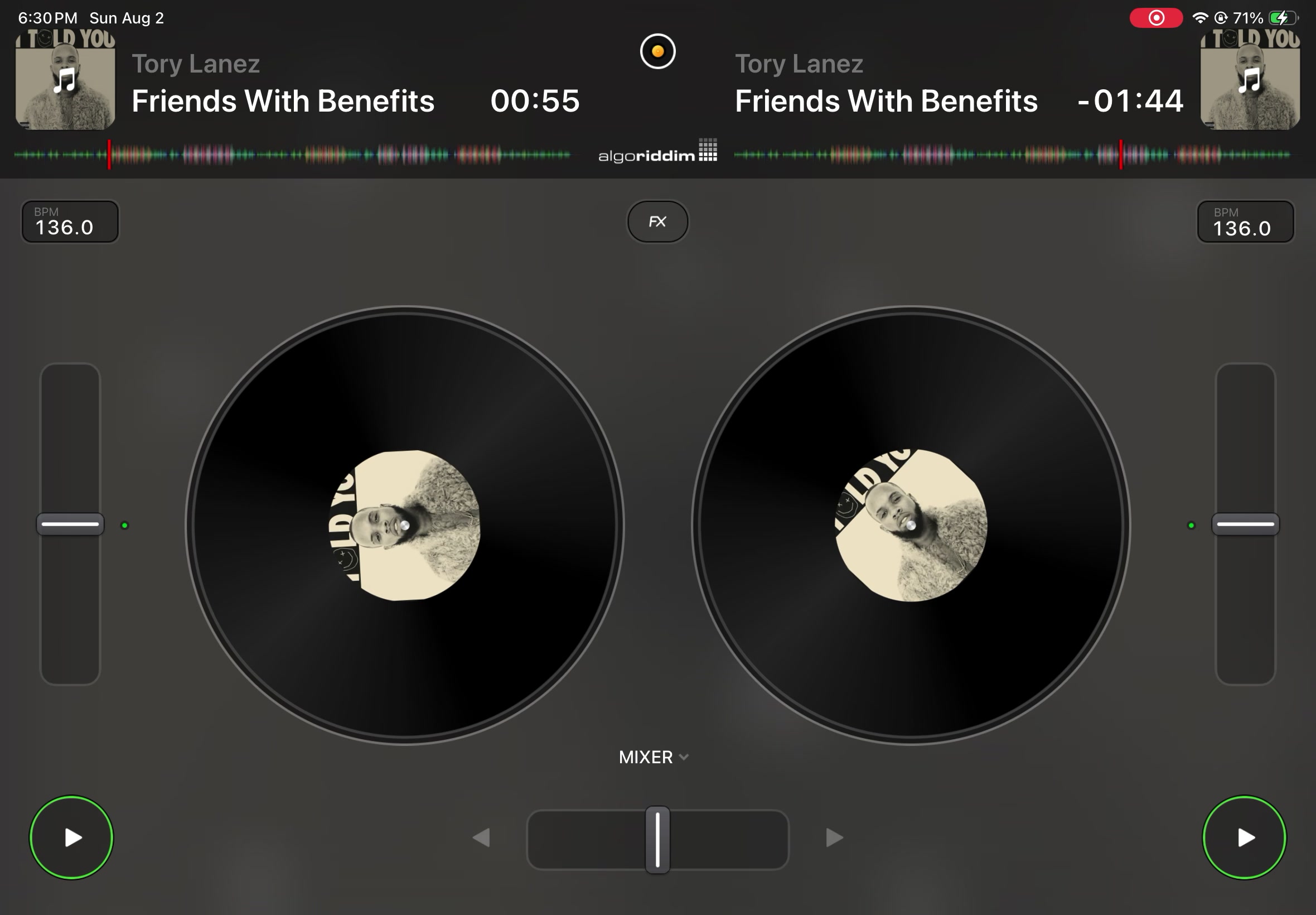The image size is (1316, 915).
Task: Tap the right deck BPM 136.0 box
Action: click(1245, 221)
